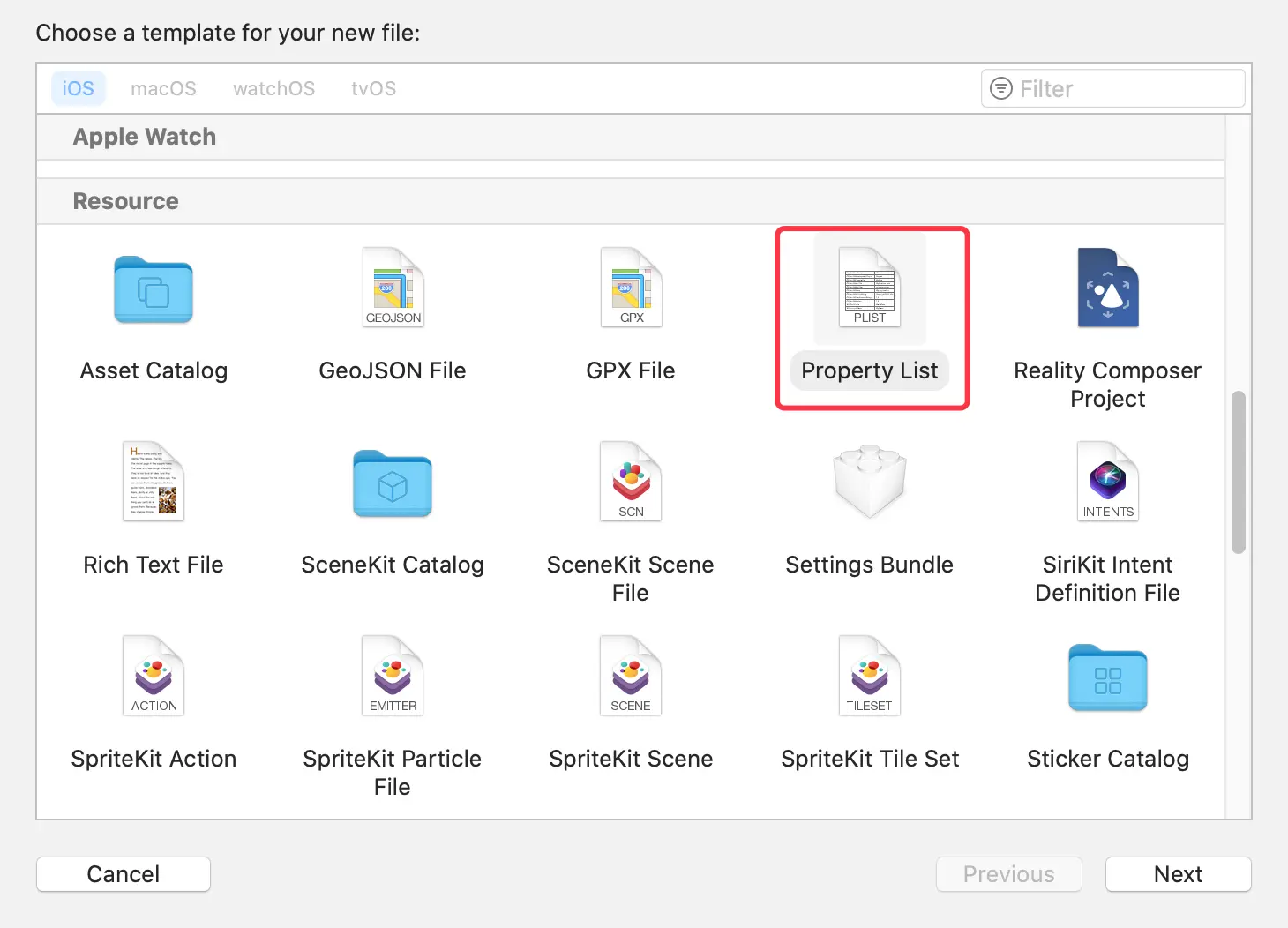The width and height of the screenshot is (1288, 928).
Task: Choose the SpriteKit Action icon
Action: tap(154, 676)
